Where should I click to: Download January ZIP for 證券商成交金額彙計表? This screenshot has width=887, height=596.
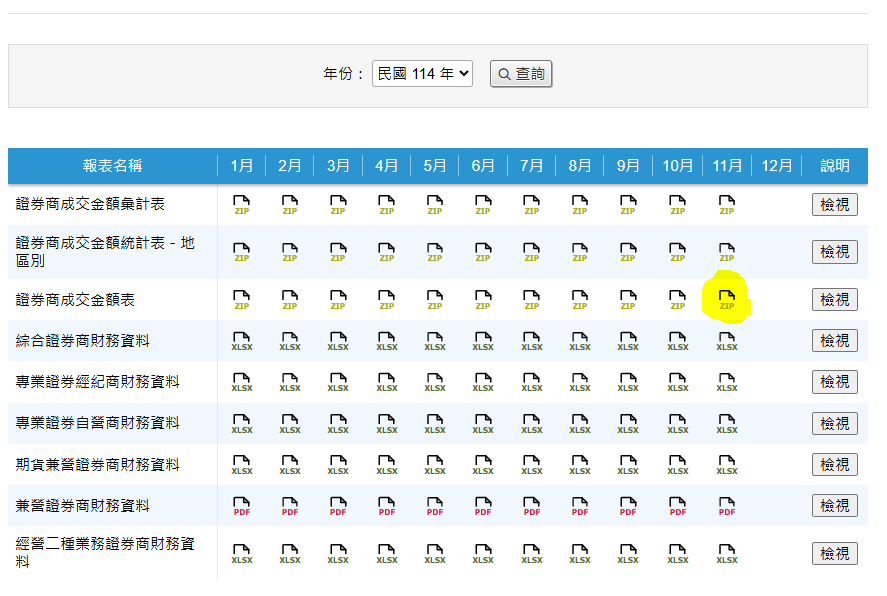point(241,205)
